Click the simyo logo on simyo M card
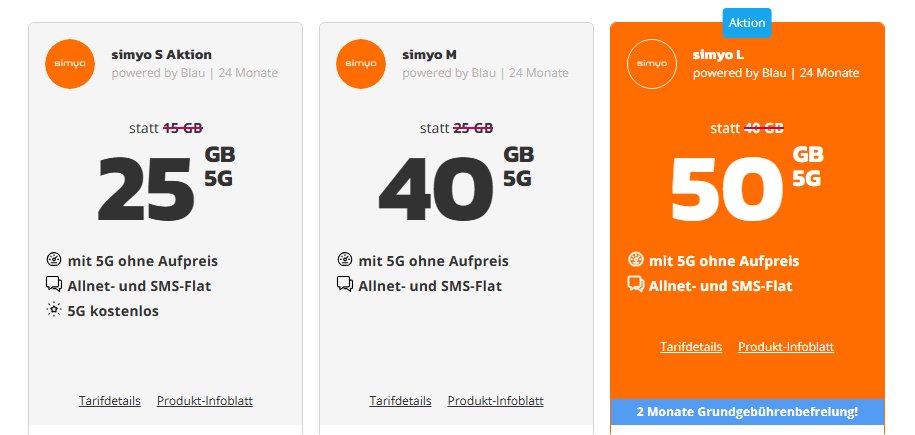The height and width of the screenshot is (435, 915). (x=362, y=64)
